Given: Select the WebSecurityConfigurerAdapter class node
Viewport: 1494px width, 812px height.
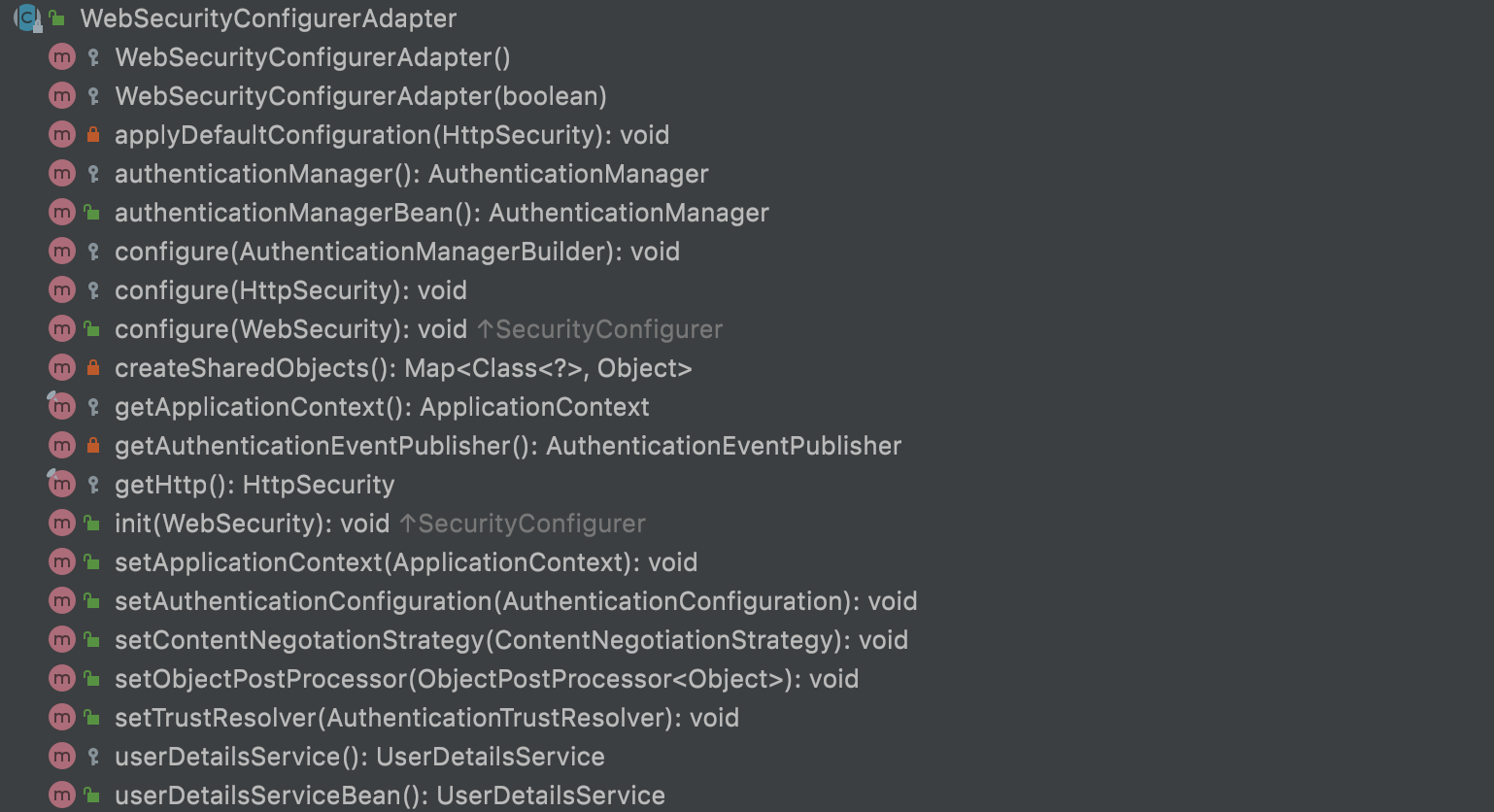Looking at the screenshot, I should (268, 18).
